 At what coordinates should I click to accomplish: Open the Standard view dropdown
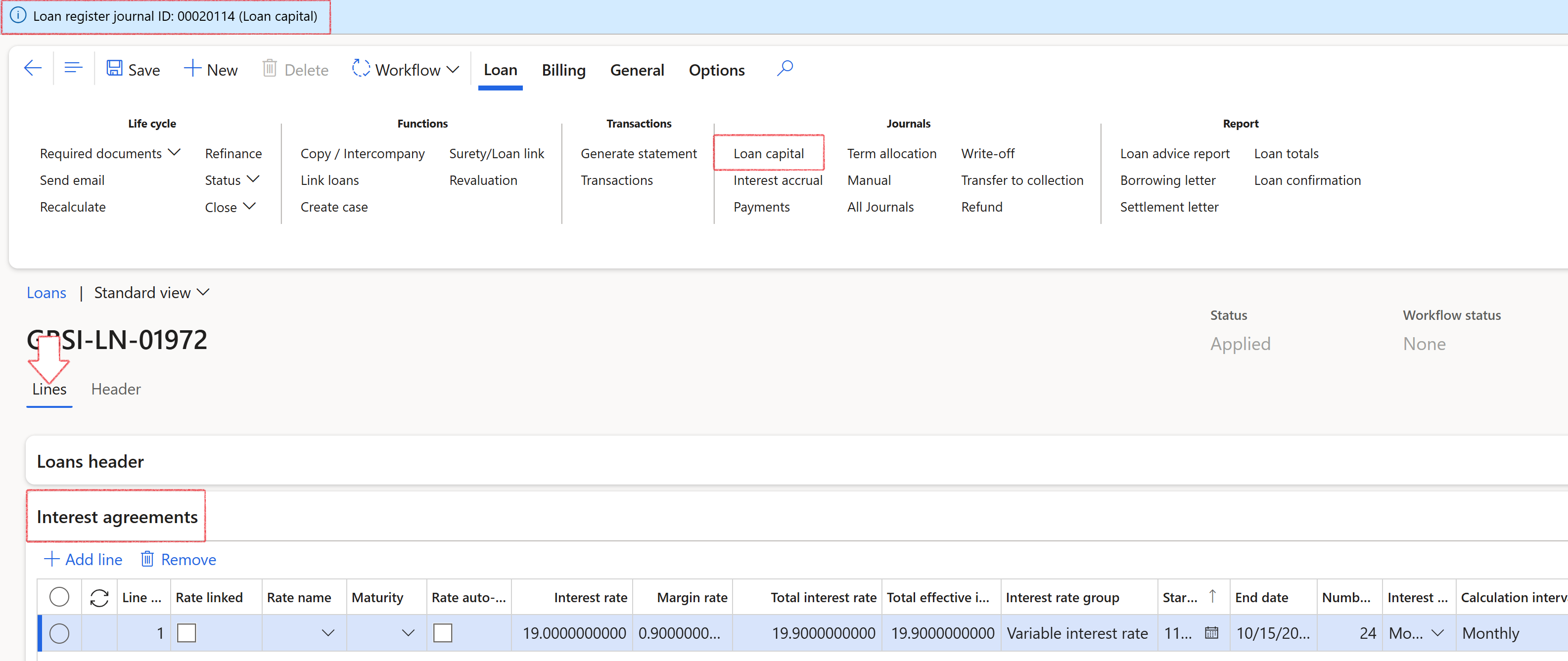point(151,293)
